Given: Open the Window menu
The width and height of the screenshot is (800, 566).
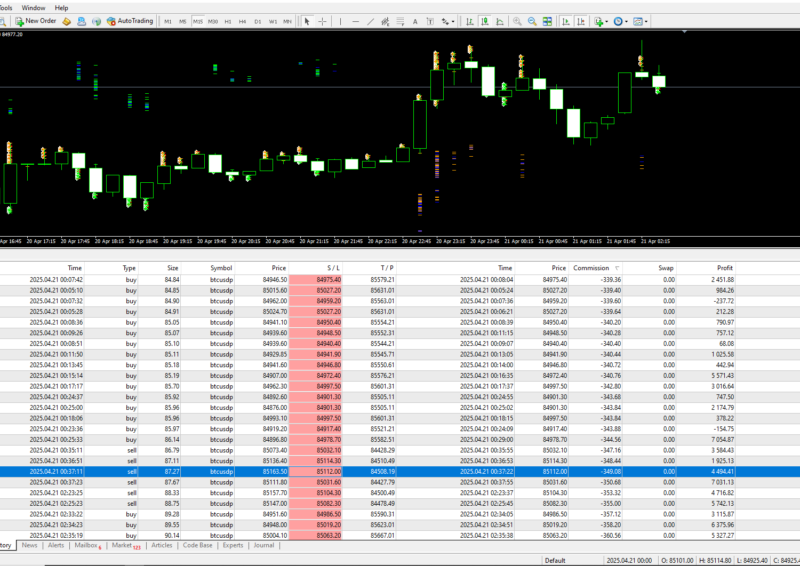Looking at the screenshot, I should click(x=33, y=6).
